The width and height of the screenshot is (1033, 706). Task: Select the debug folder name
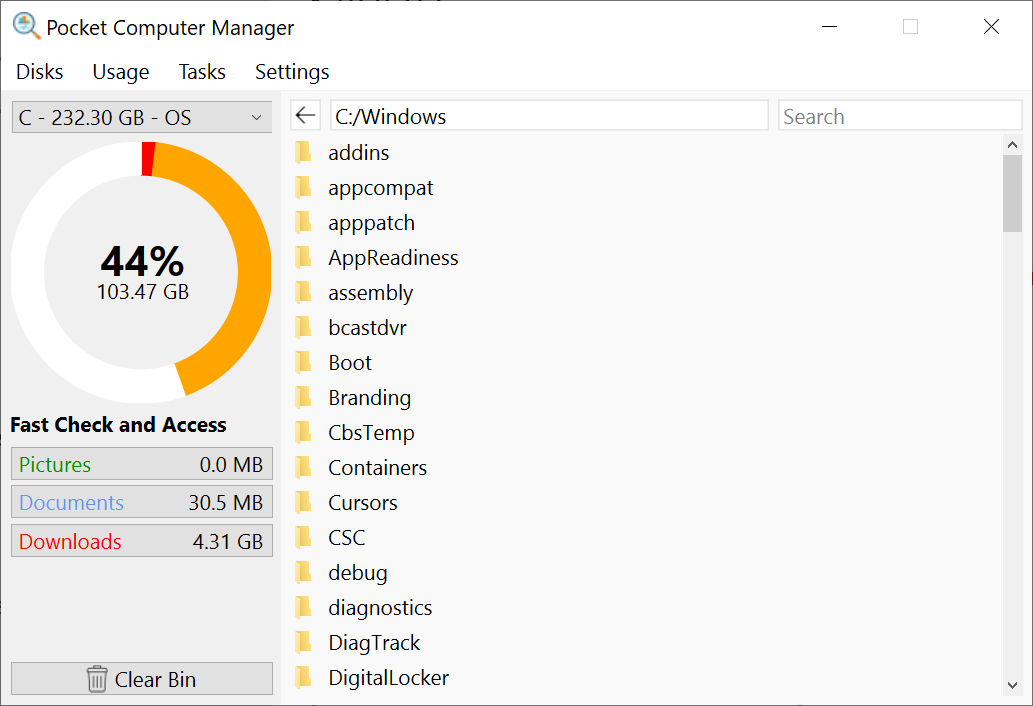tap(358, 573)
